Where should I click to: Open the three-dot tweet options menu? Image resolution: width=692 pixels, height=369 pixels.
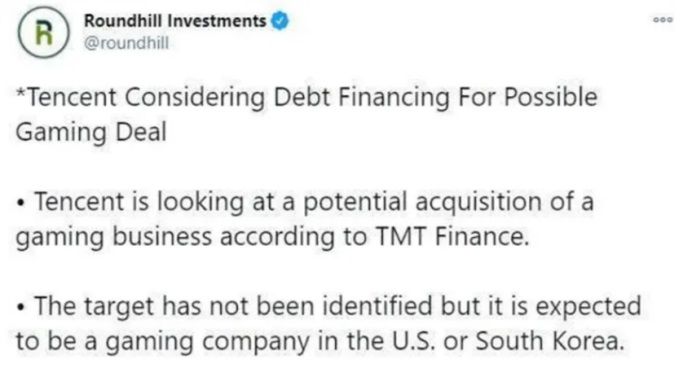tap(663, 19)
